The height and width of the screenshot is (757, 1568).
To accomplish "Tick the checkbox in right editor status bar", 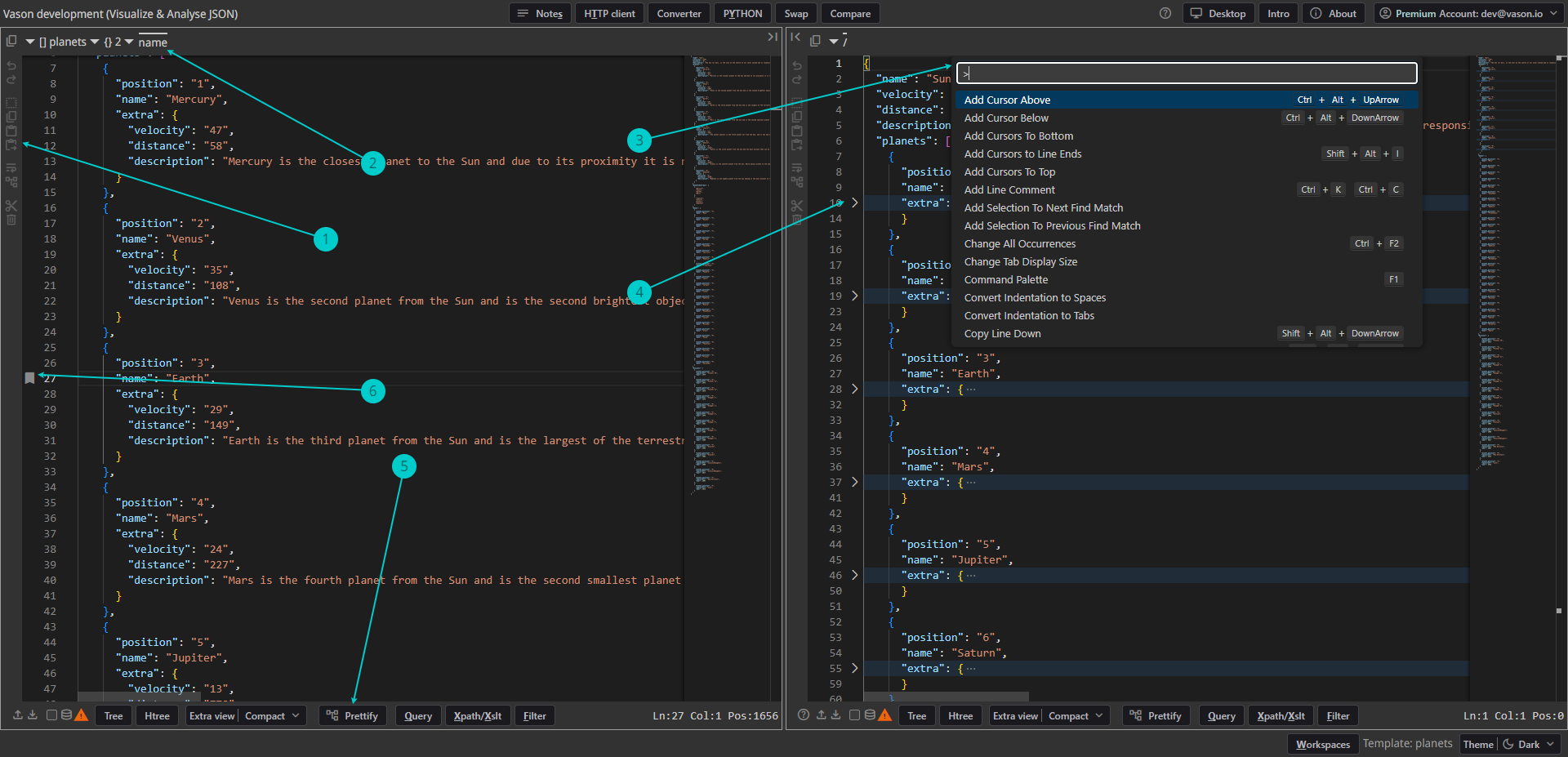I will pos(854,715).
